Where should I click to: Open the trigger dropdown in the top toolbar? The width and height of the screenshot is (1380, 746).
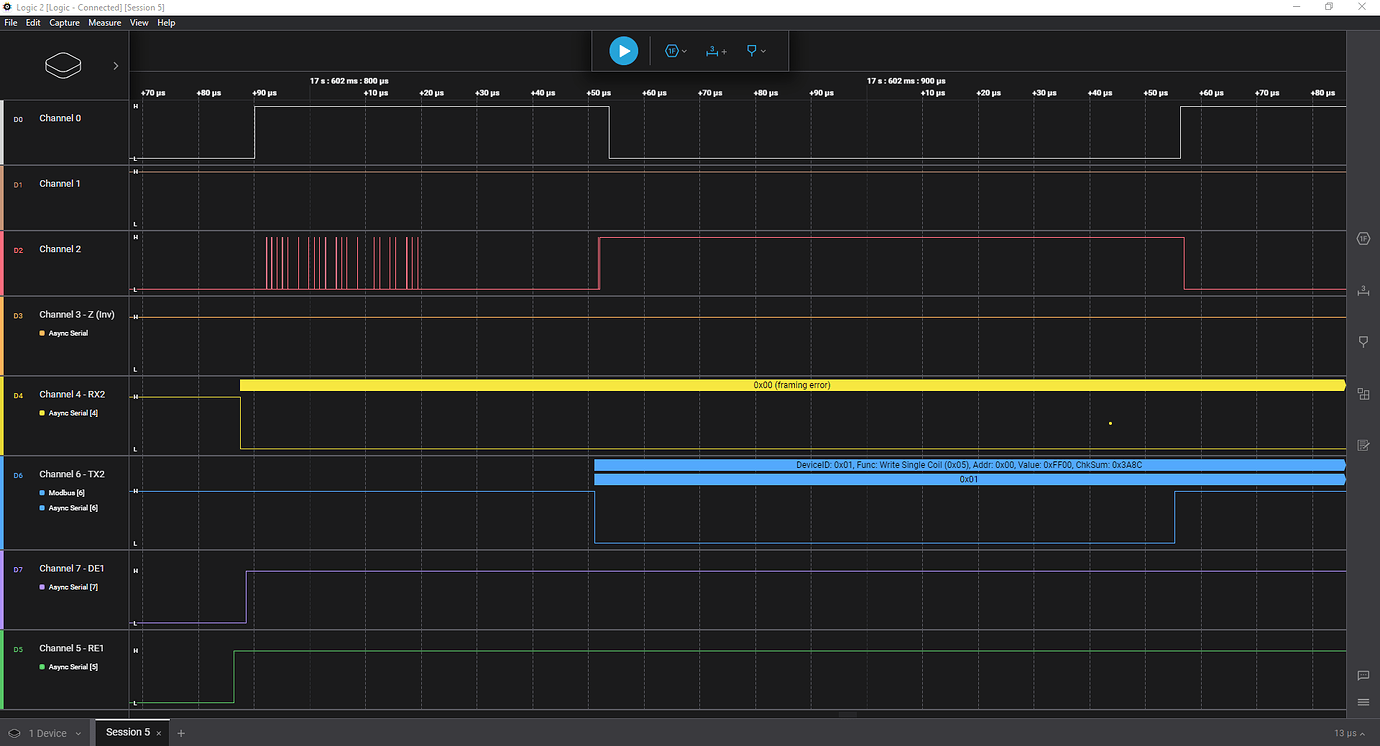[x=756, y=51]
